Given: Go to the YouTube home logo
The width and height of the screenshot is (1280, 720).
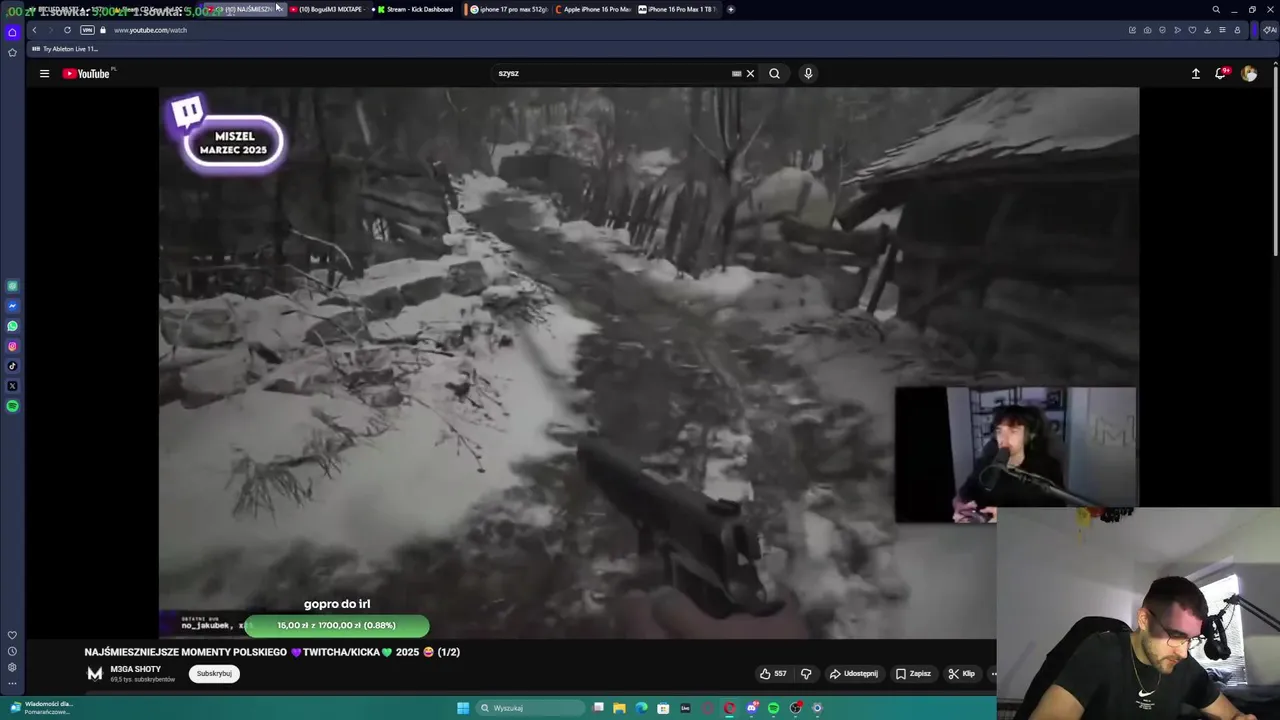Looking at the screenshot, I should point(88,73).
